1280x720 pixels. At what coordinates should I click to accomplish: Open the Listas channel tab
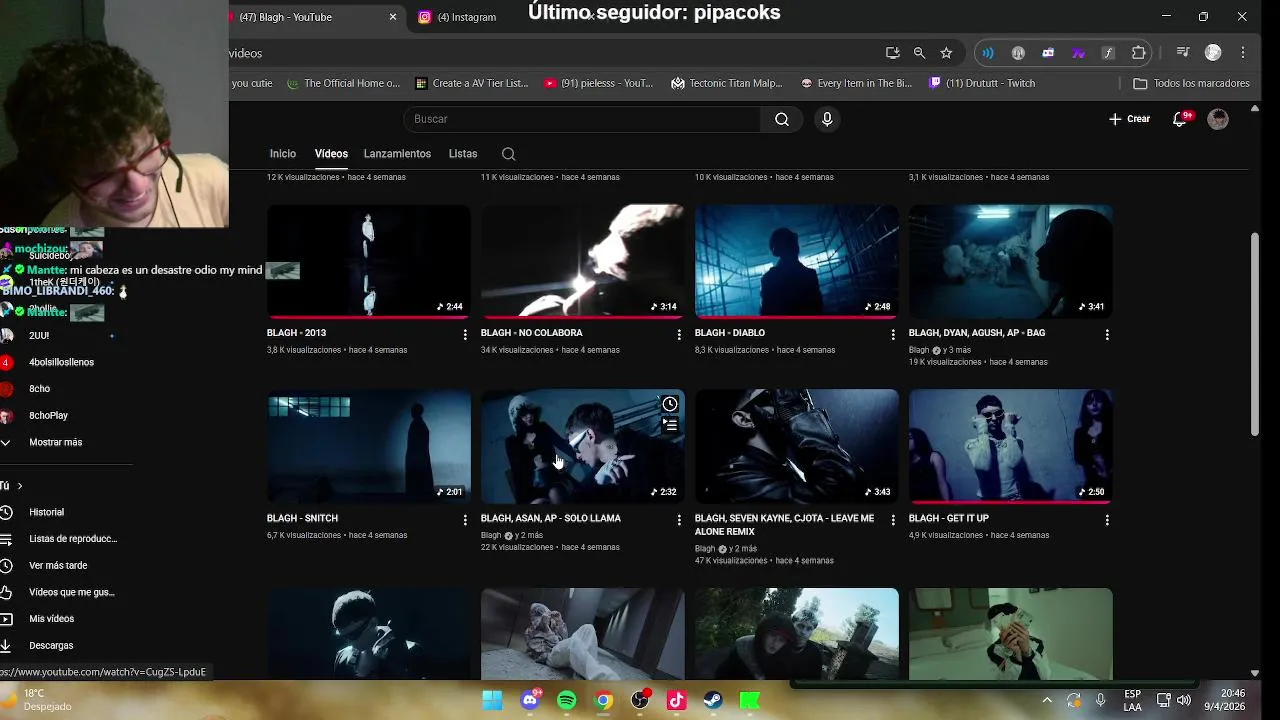[x=463, y=154]
